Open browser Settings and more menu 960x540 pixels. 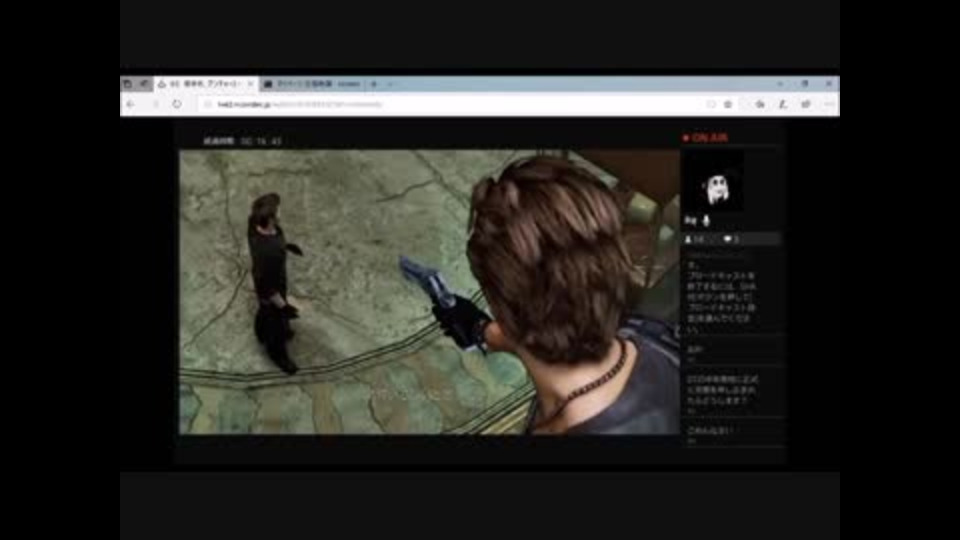tap(828, 105)
